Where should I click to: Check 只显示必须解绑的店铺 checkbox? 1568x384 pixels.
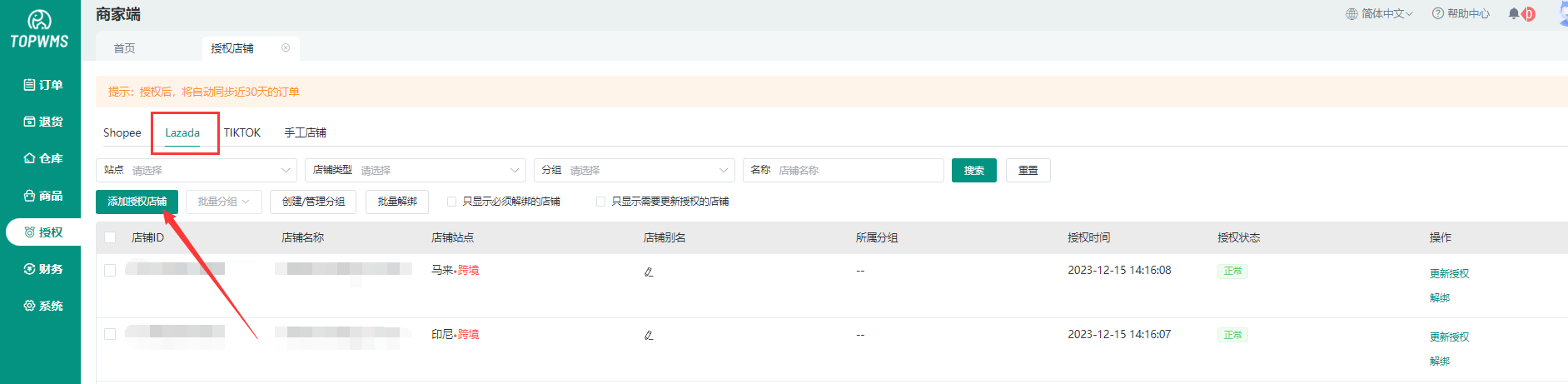coord(452,202)
